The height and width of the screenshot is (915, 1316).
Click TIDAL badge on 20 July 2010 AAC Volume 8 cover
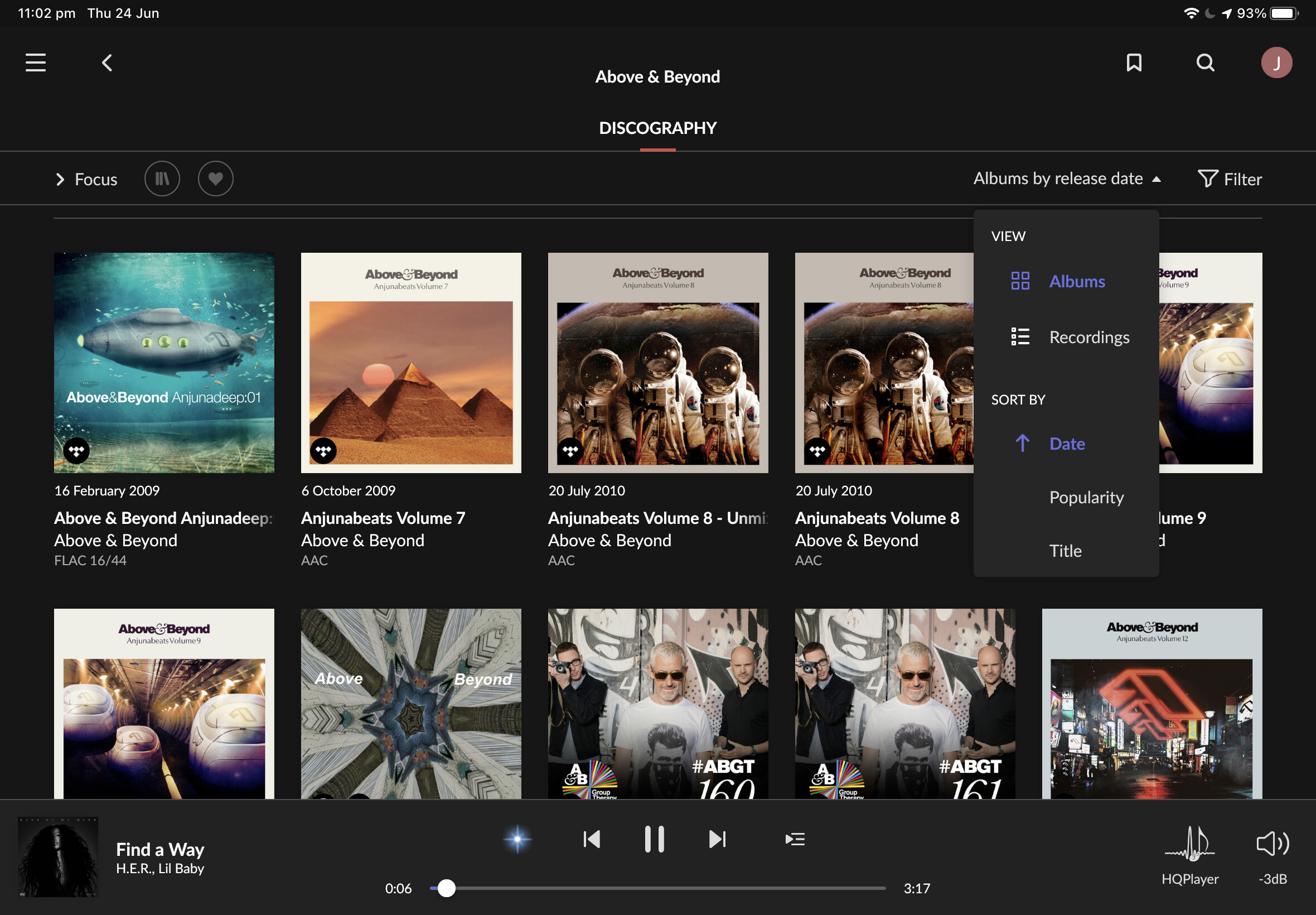817,451
